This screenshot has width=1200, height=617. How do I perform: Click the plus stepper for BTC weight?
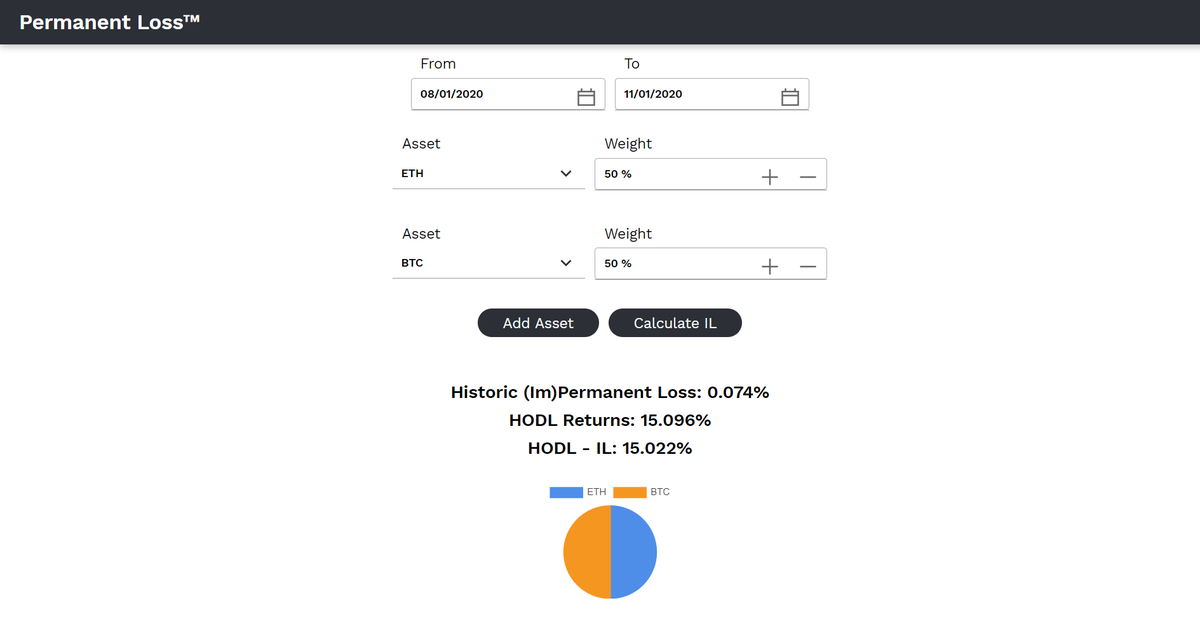tap(769, 264)
